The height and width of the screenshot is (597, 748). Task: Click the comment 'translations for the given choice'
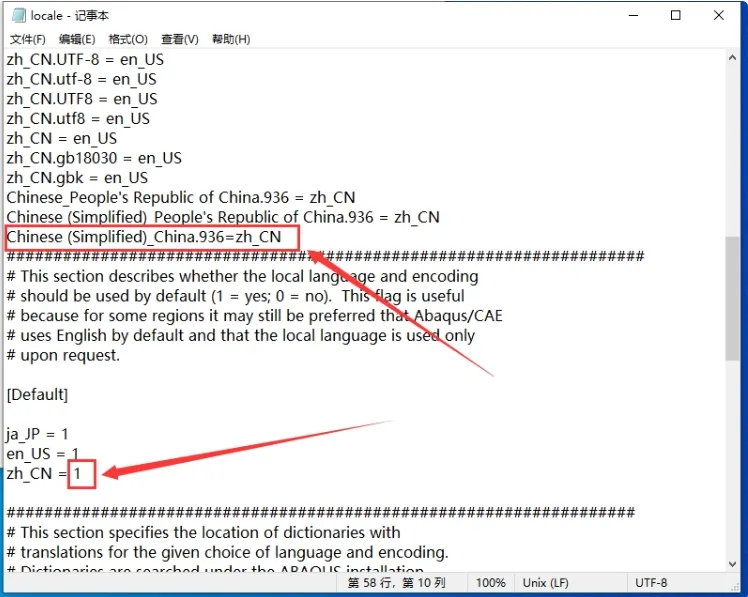(228, 553)
